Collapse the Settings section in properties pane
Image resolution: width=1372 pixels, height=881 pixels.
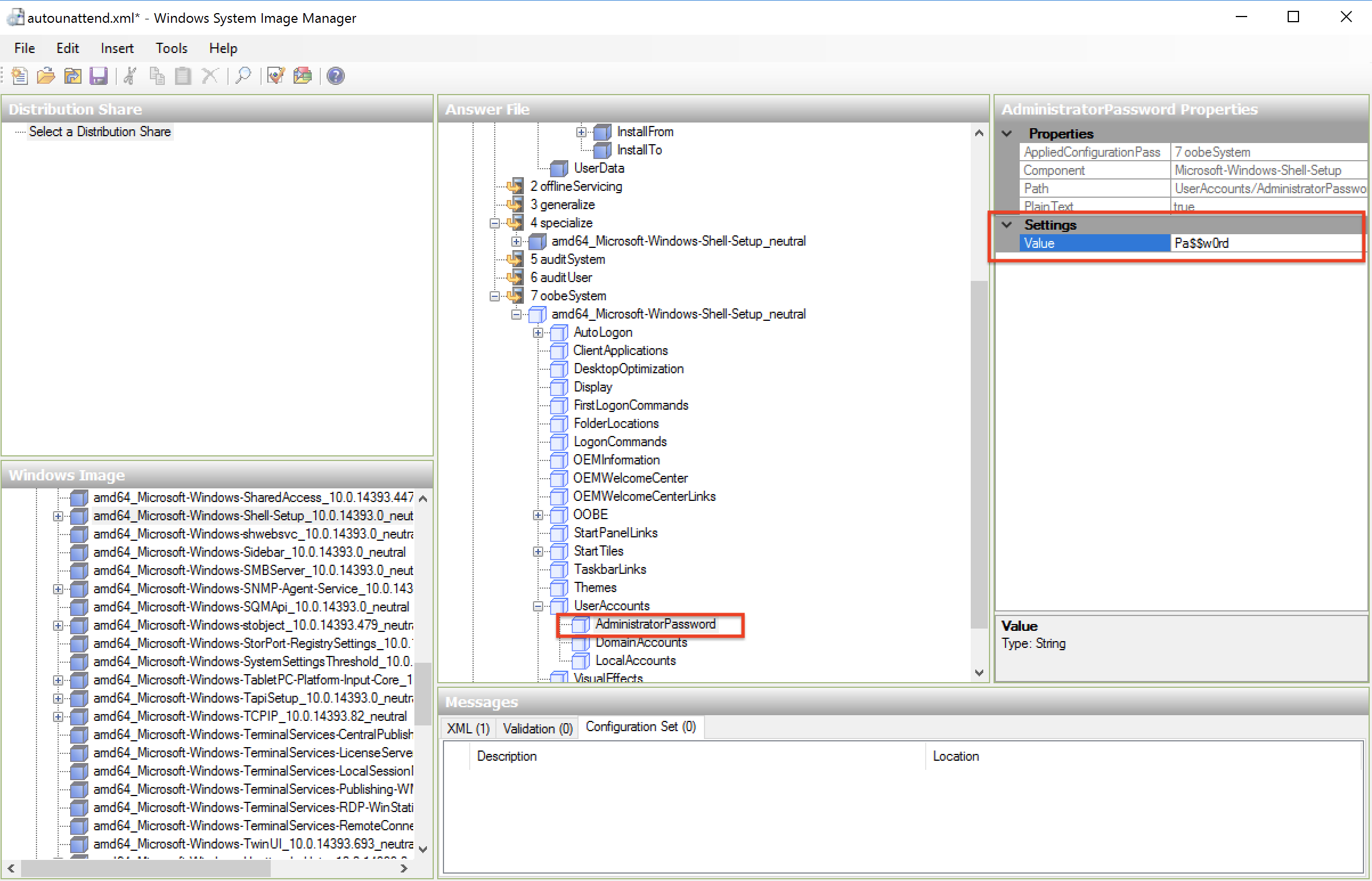[x=1007, y=225]
